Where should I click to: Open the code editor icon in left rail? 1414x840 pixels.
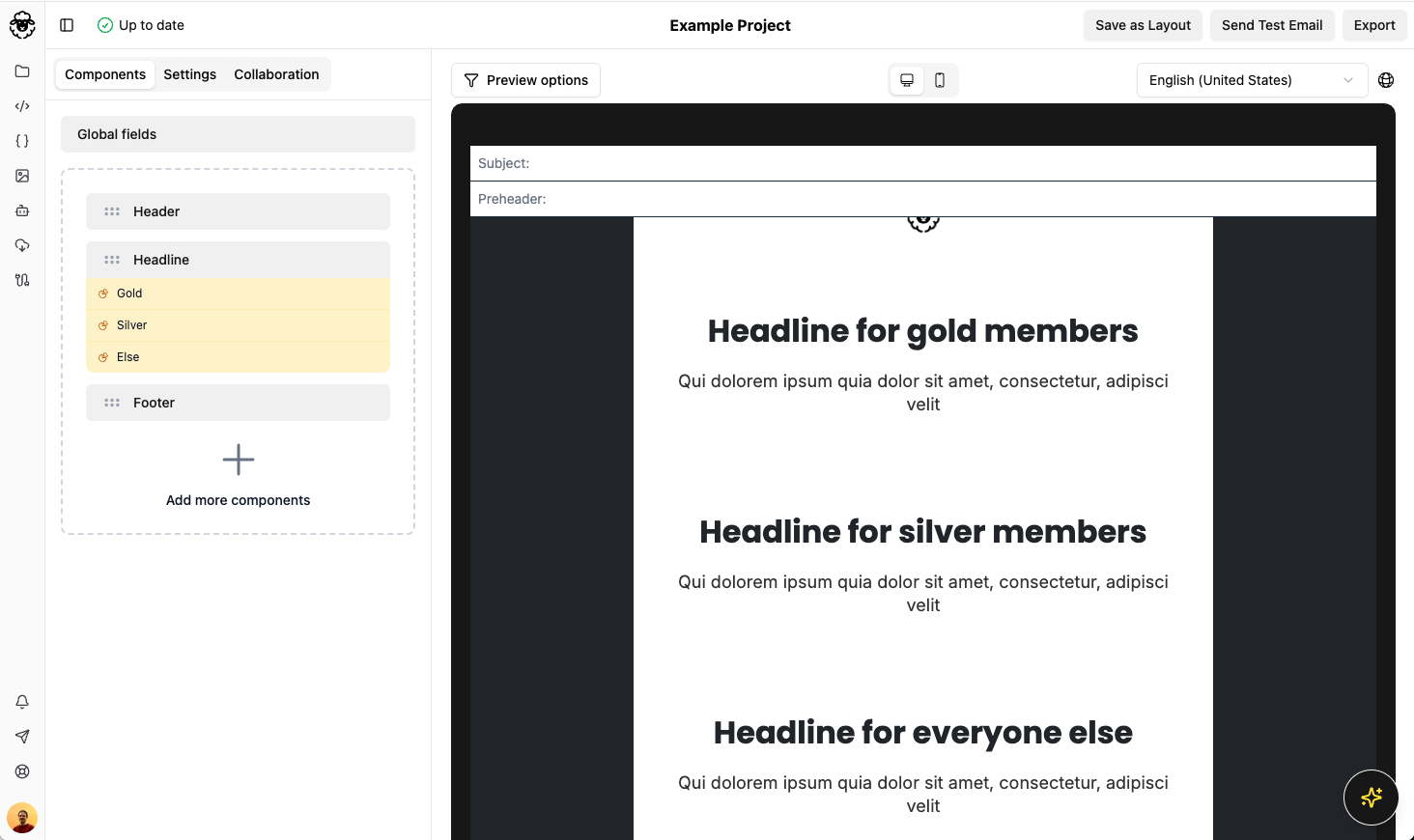point(22,106)
